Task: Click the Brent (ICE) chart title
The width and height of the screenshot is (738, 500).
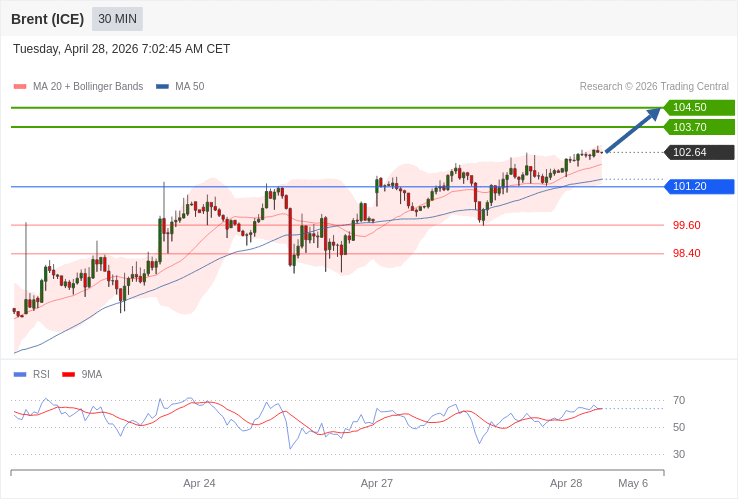Action: point(47,19)
